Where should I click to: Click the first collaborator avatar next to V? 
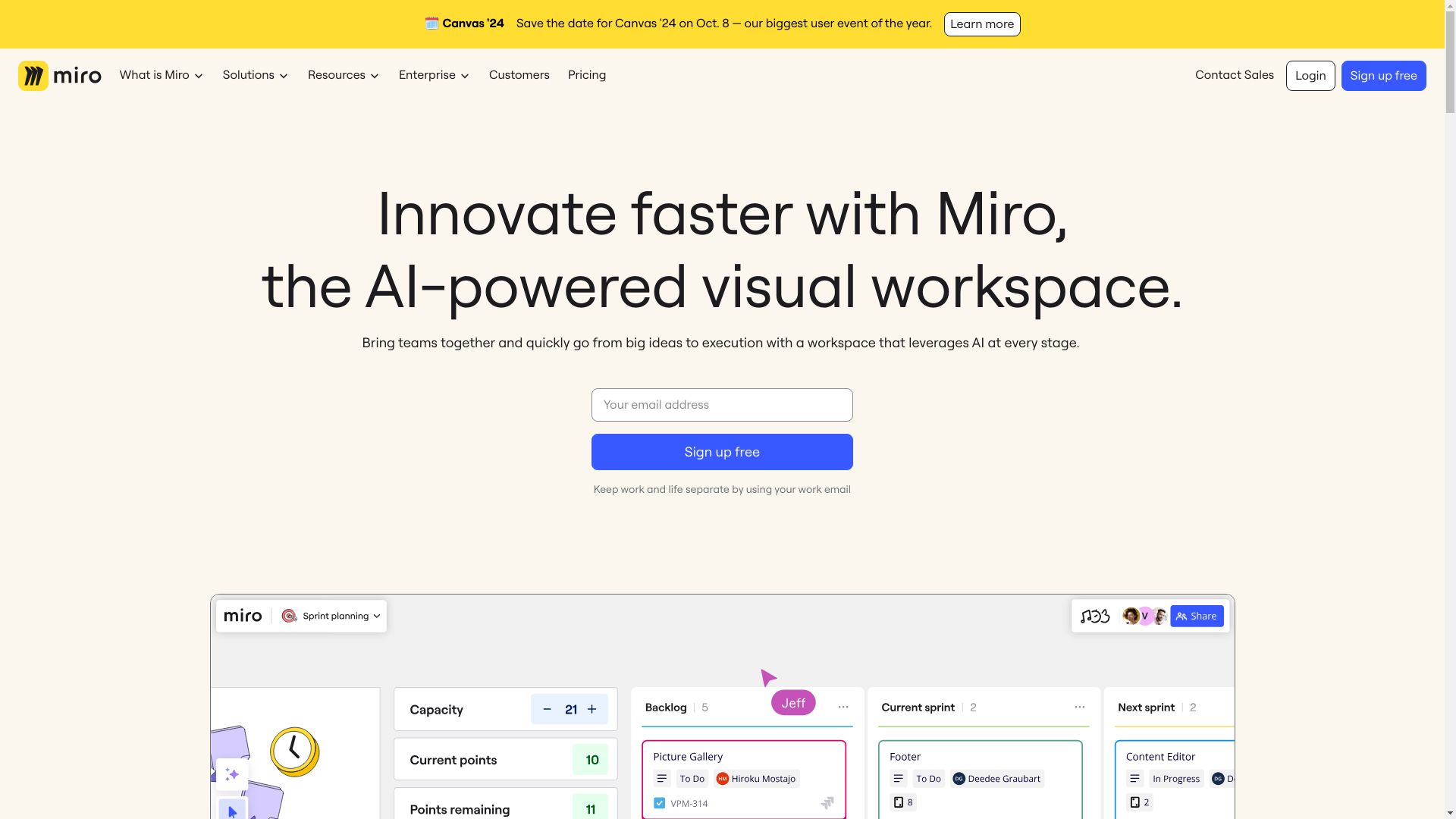[1131, 616]
